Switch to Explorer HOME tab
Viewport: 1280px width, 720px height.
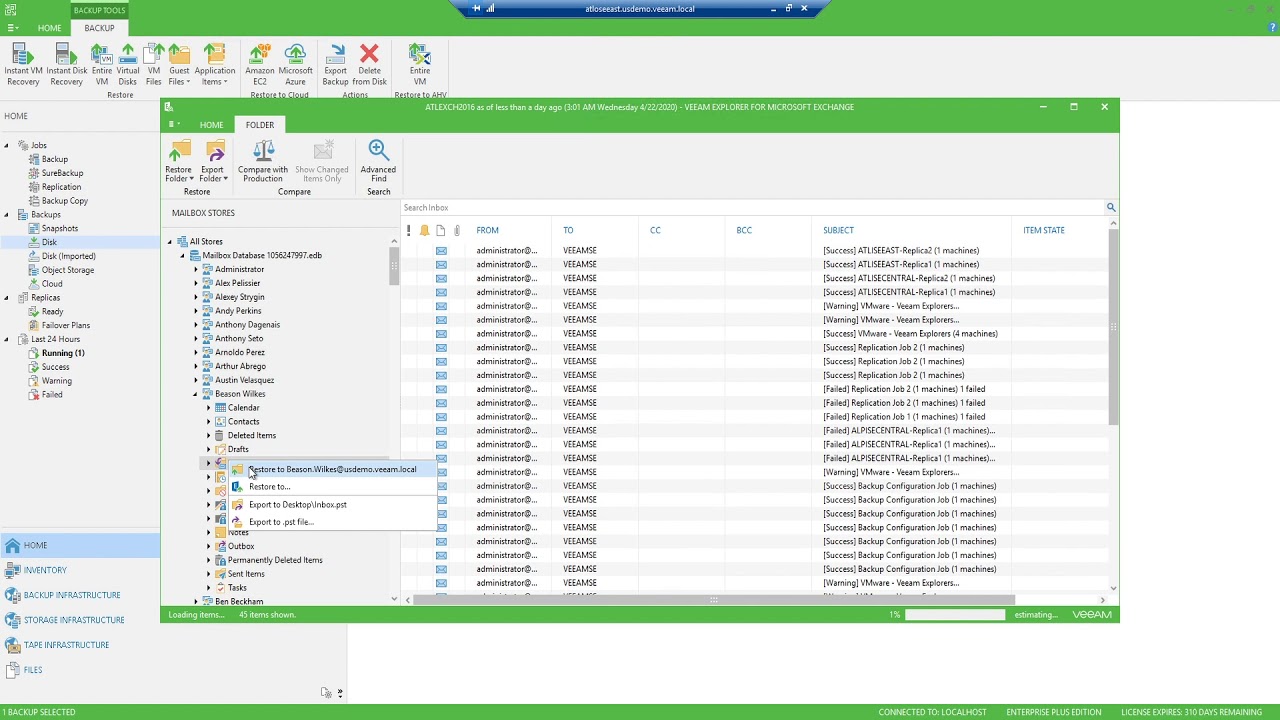211,125
